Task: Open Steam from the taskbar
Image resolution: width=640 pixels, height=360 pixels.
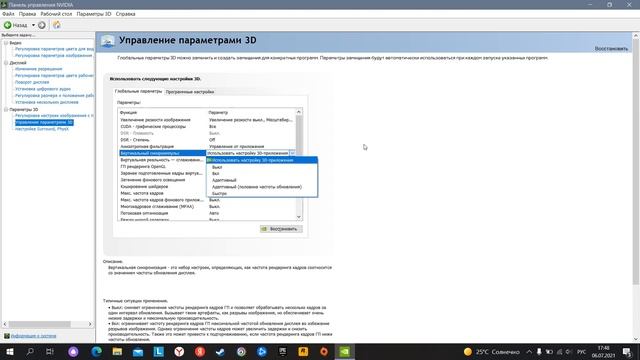Action: coord(220,352)
